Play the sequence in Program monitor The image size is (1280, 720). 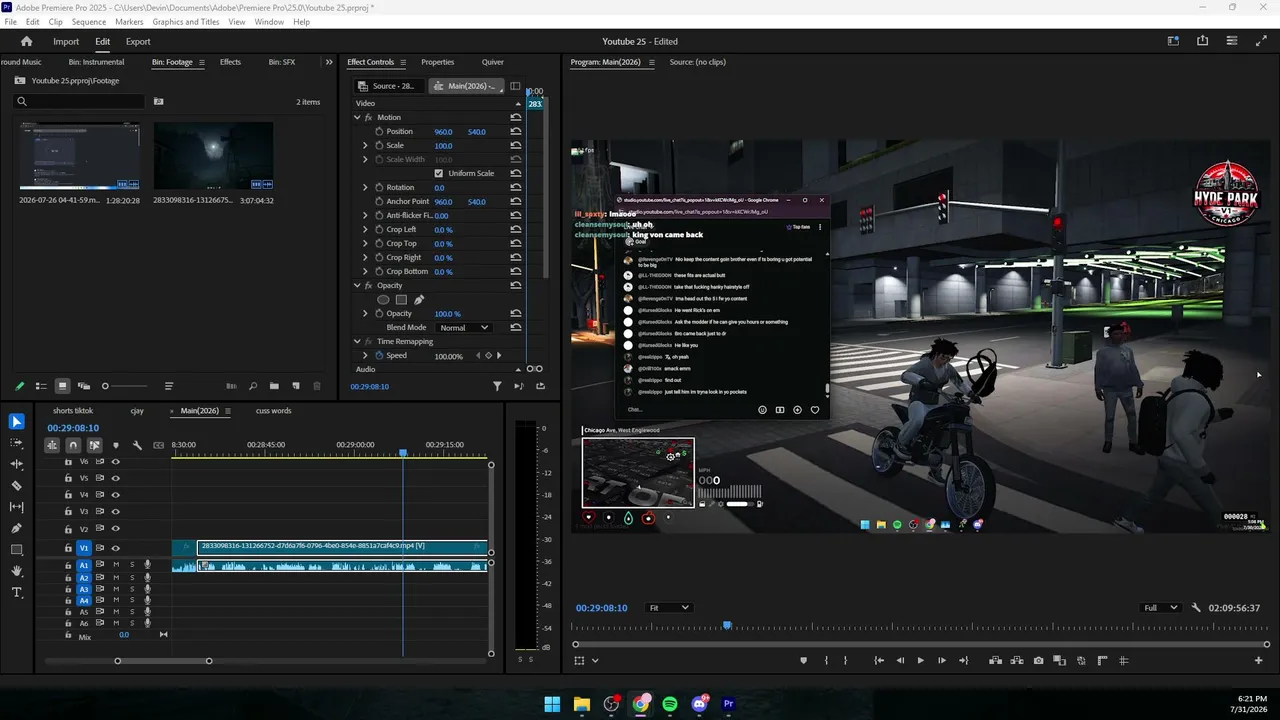pyautogui.click(x=920, y=660)
